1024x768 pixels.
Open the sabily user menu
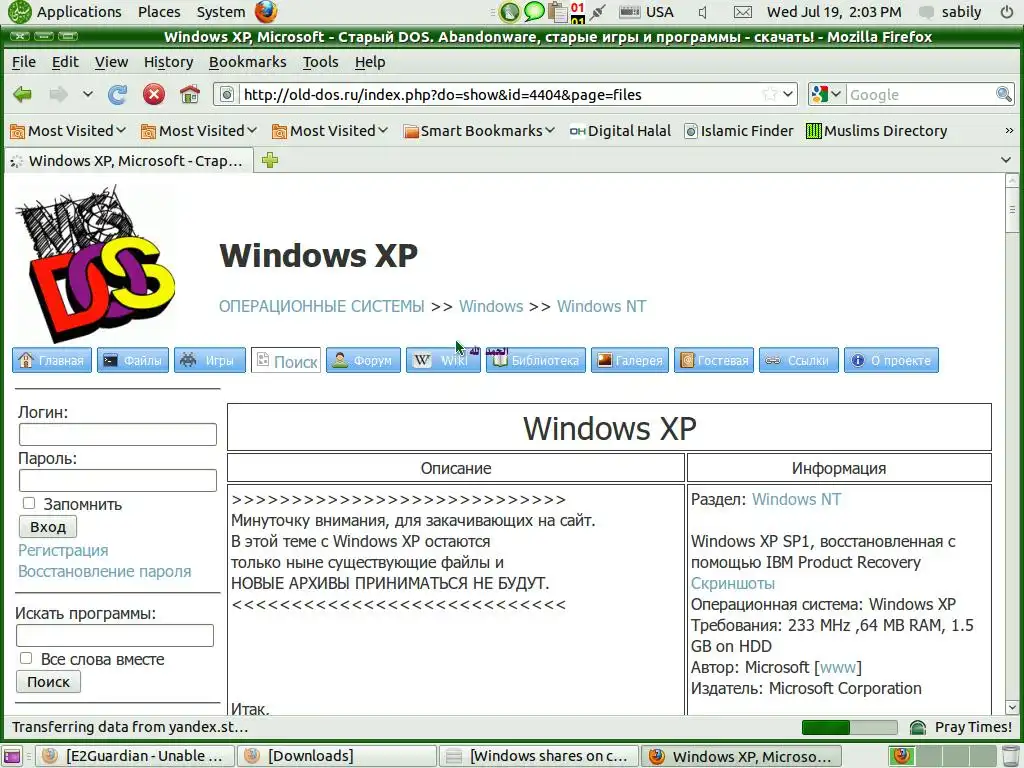[x=951, y=12]
